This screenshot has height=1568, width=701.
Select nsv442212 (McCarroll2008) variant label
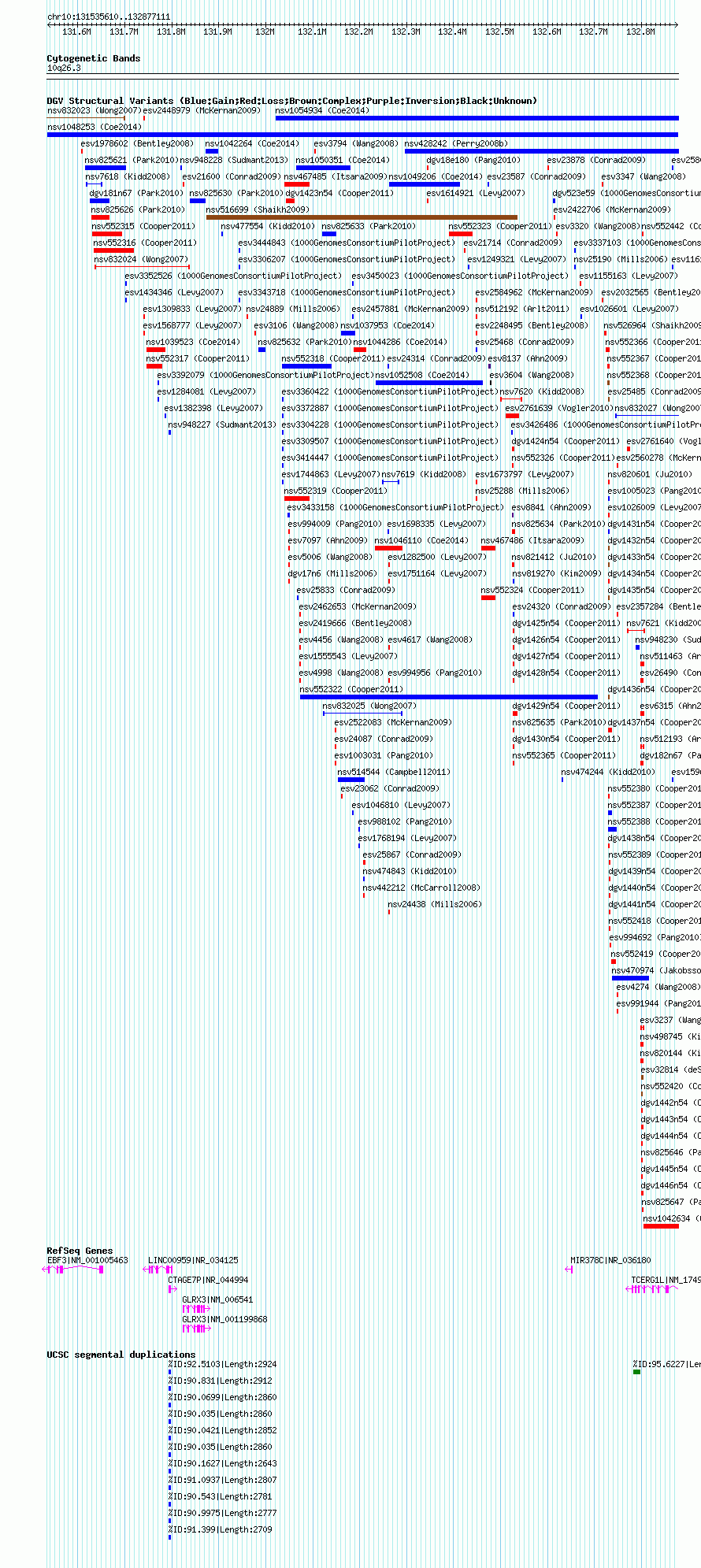pyautogui.click(x=421, y=888)
